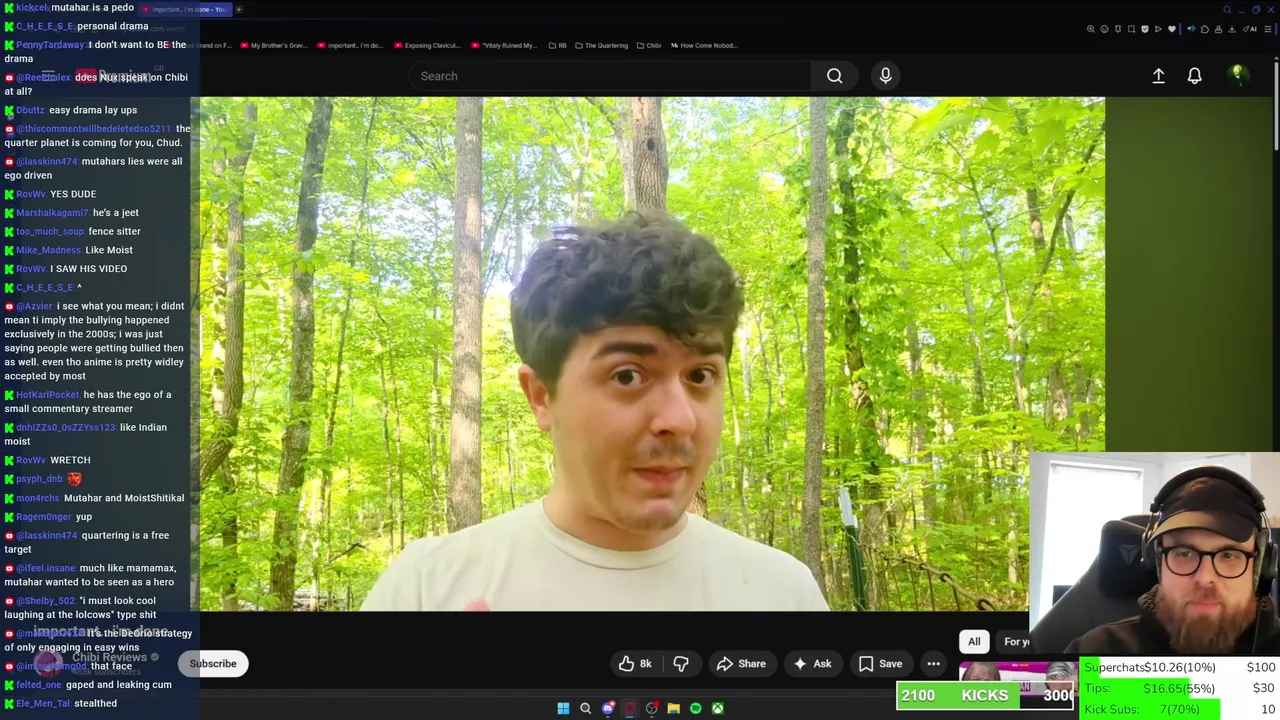
Task: Start voice search with the microphone icon
Action: tap(885, 76)
